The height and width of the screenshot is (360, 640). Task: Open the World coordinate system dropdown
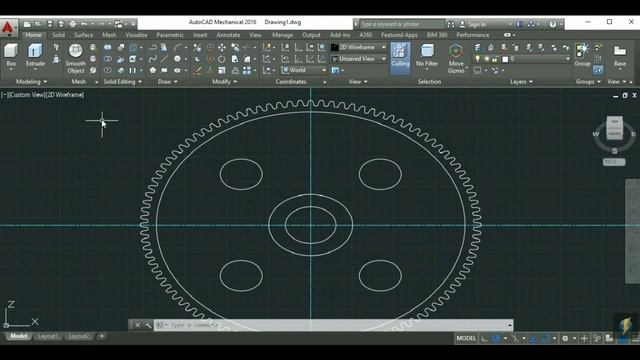tap(304, 70)
